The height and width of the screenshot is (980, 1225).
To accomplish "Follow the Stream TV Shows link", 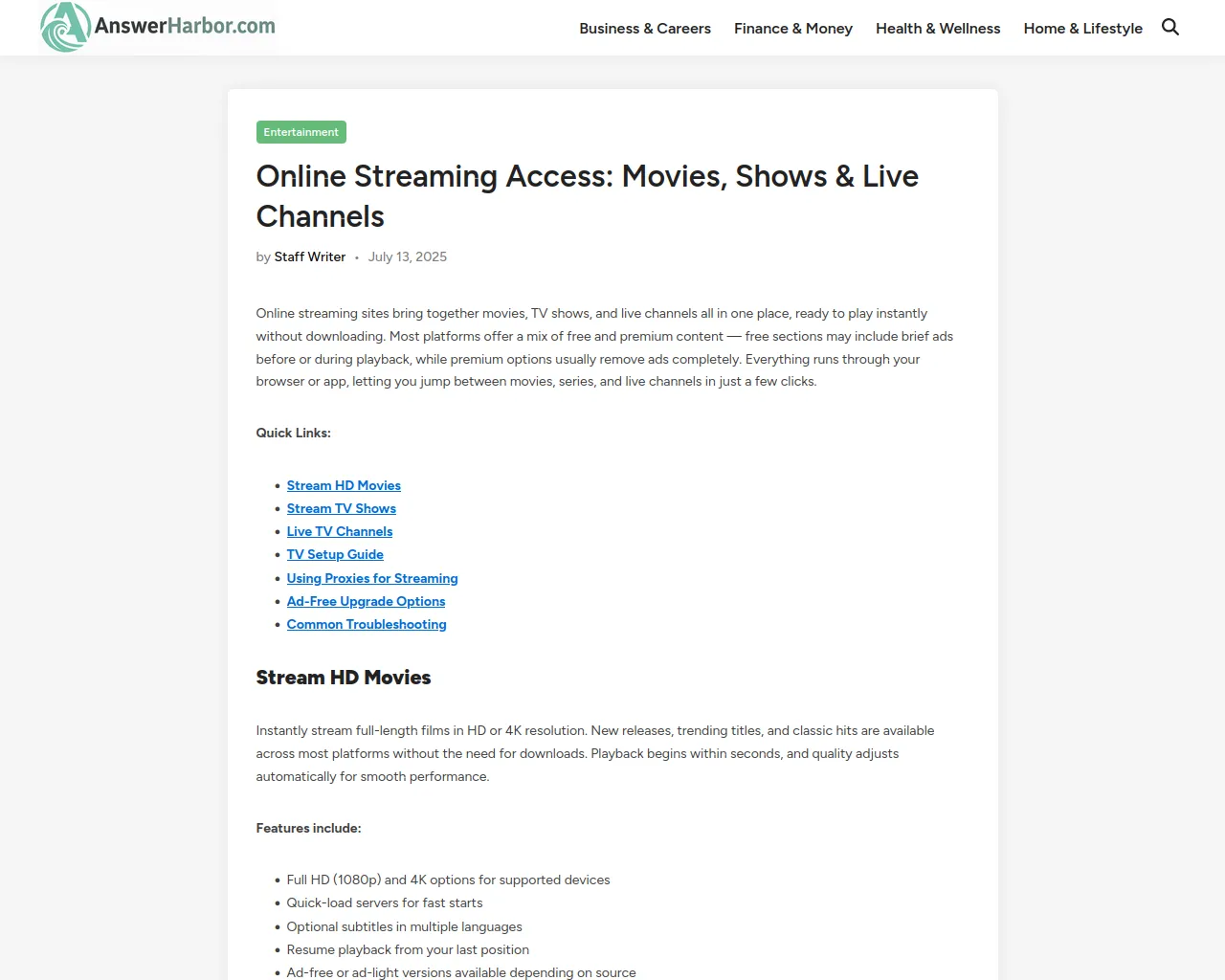I will (341, 508).
